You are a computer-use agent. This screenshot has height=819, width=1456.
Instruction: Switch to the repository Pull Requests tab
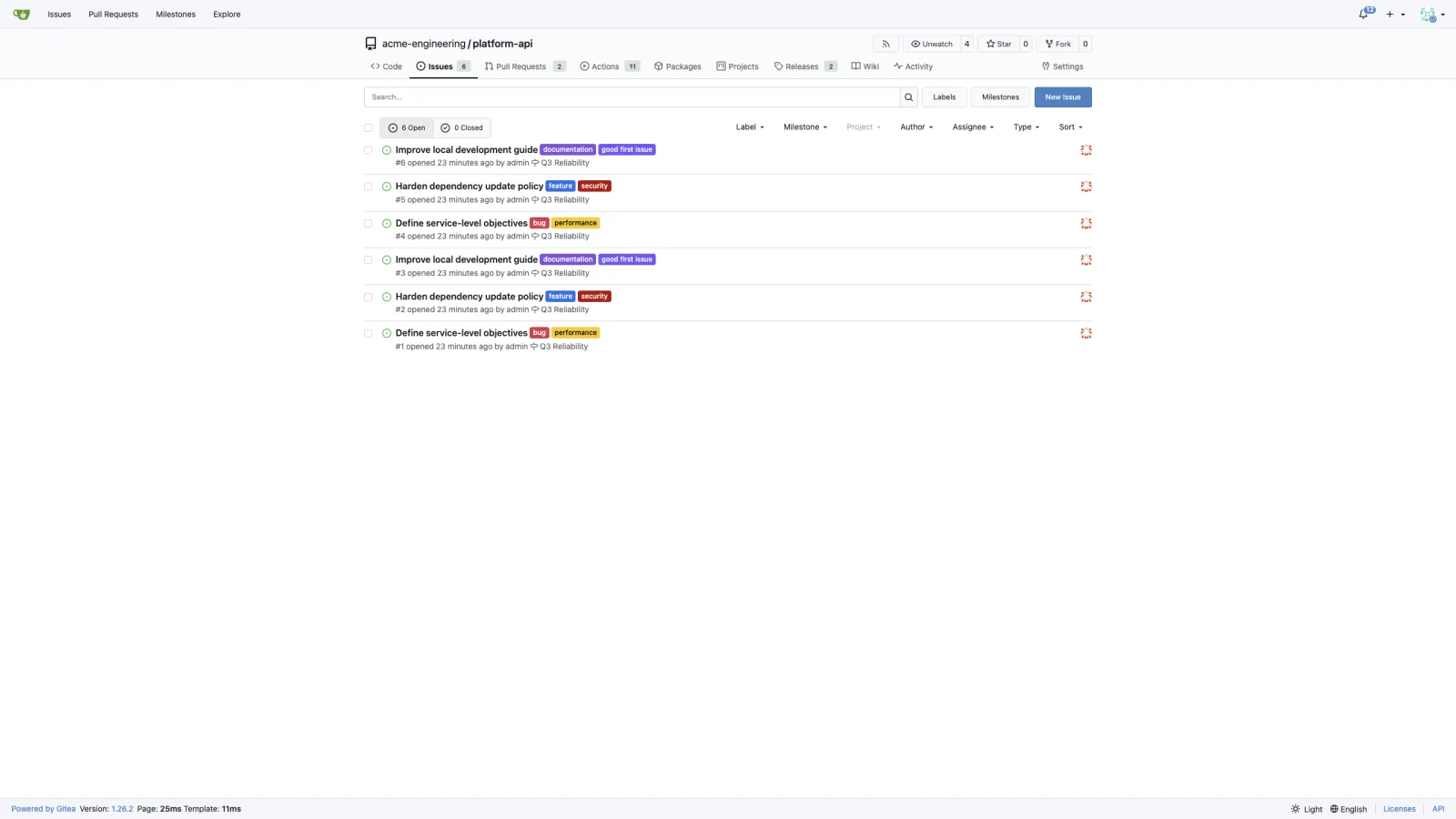[525, 66]
